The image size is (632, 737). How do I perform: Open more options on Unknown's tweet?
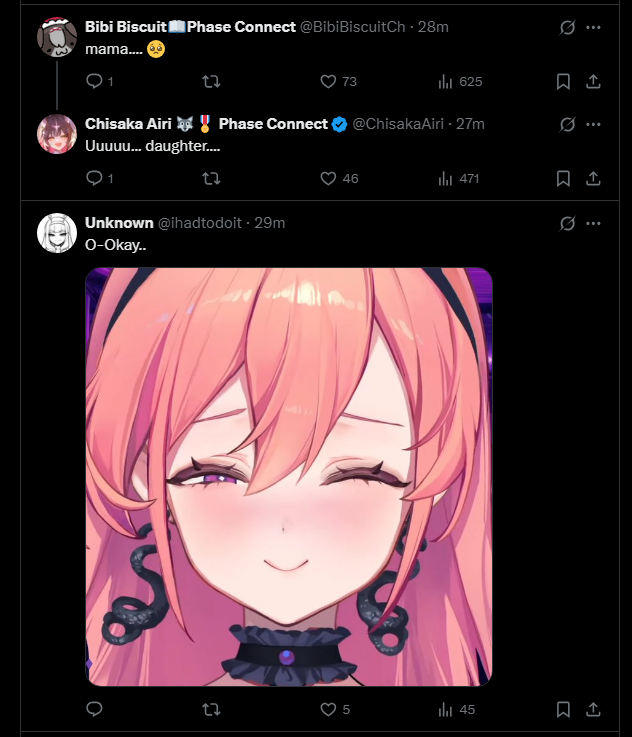click(593, 223)
